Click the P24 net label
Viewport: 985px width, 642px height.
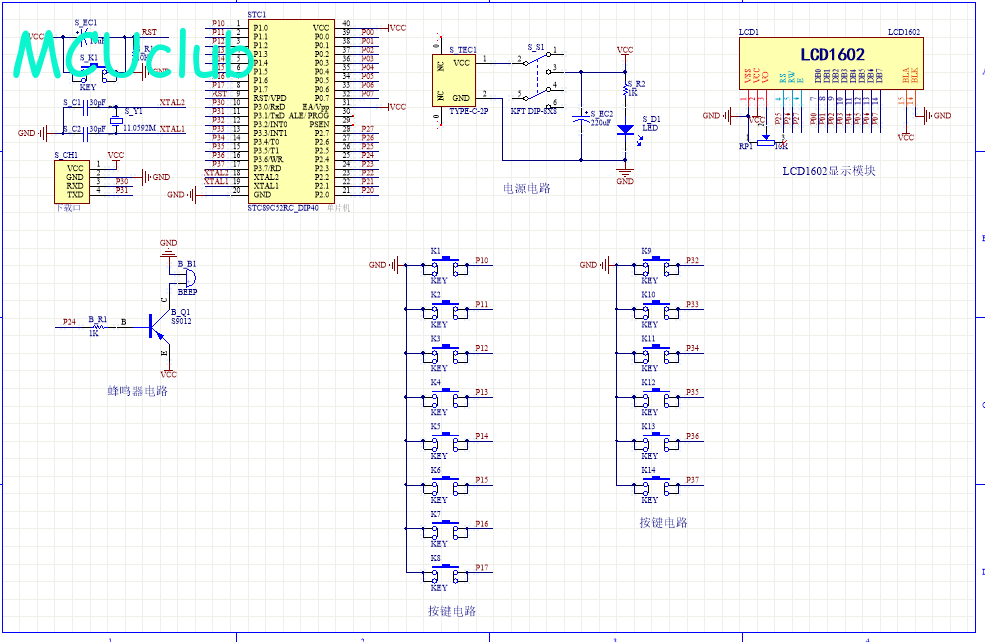(69, 322)
